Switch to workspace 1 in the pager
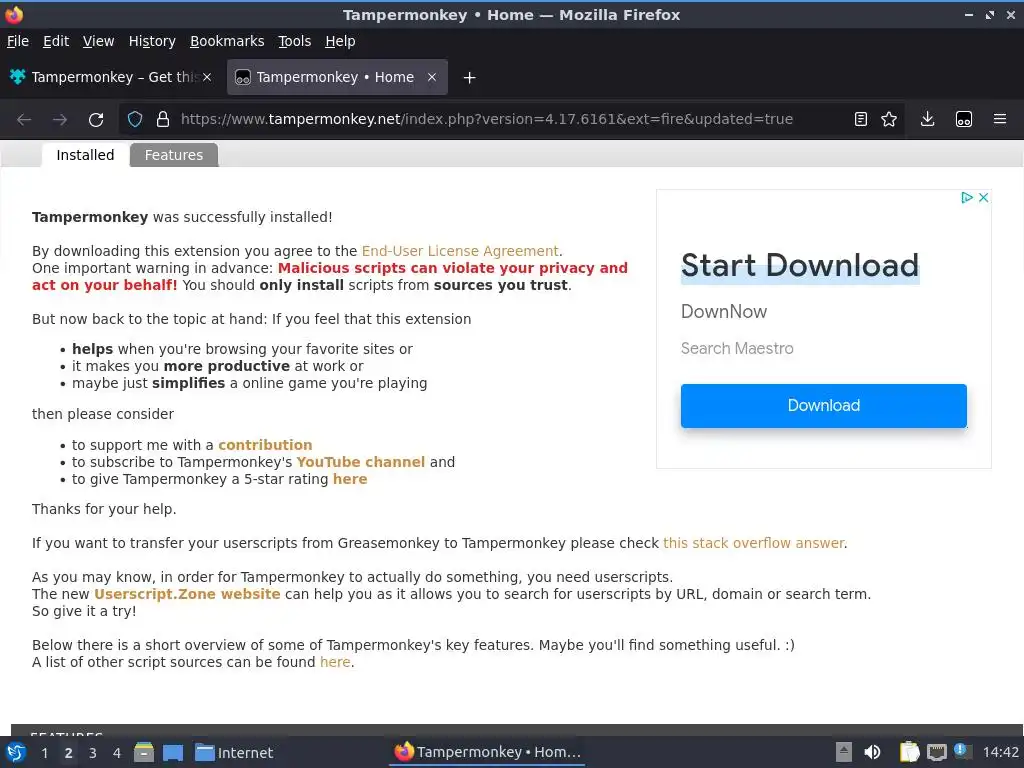1024x768 pixels. (44, 753)
